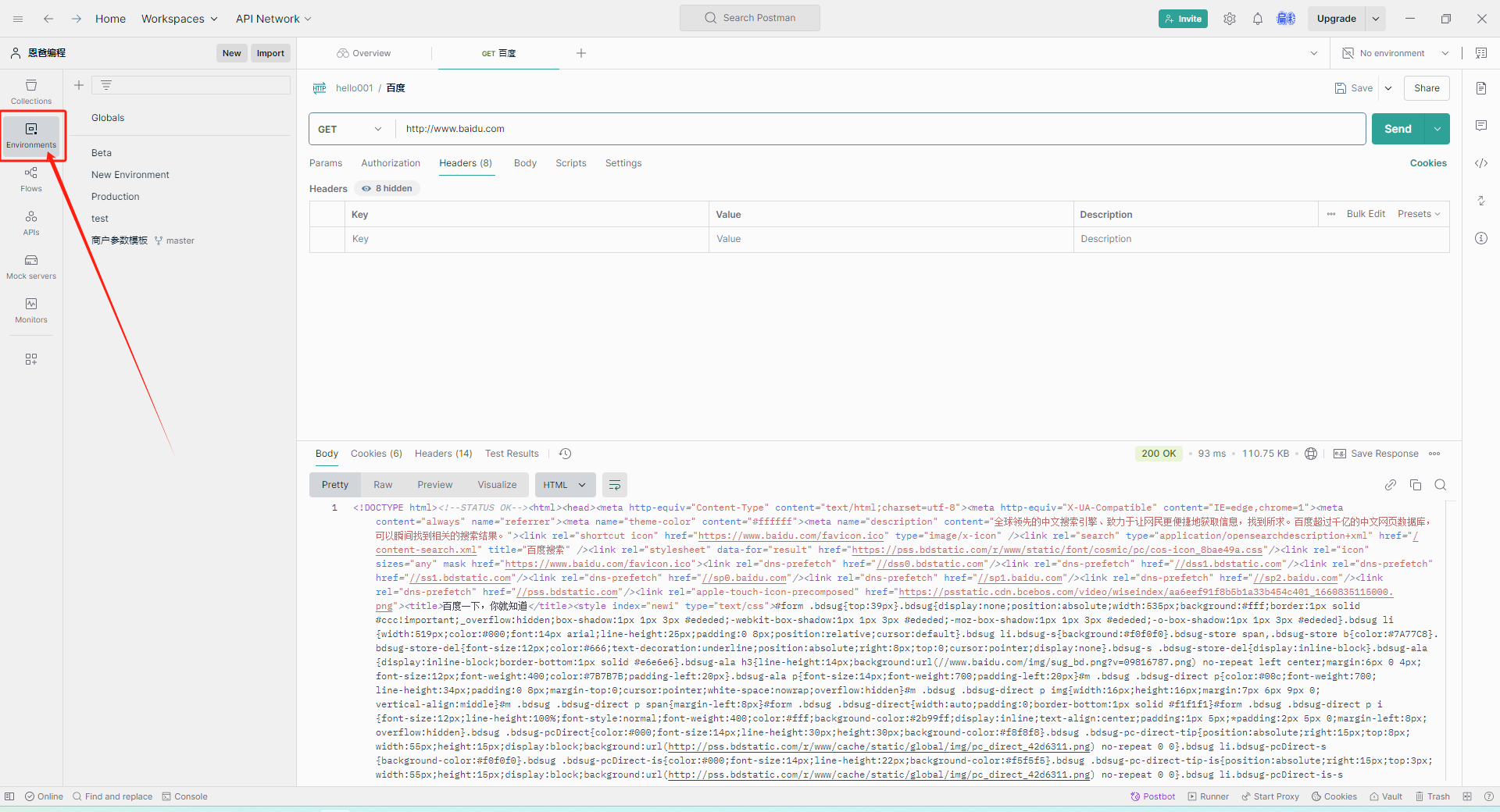Open Postbot from the status bar
Viewport: 1500px width, 812px height.
(x=1153, y=796)
